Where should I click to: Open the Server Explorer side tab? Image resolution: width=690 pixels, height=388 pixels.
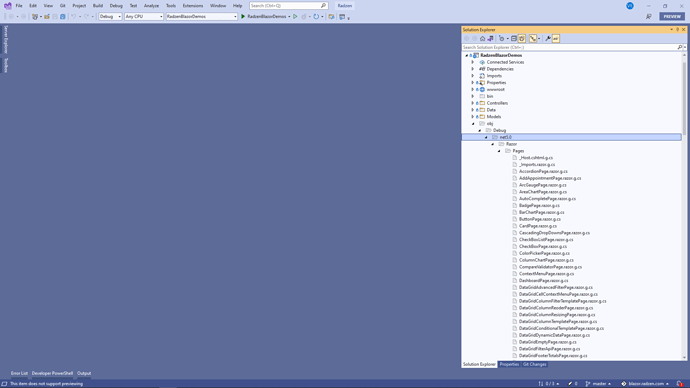(6, 39)
